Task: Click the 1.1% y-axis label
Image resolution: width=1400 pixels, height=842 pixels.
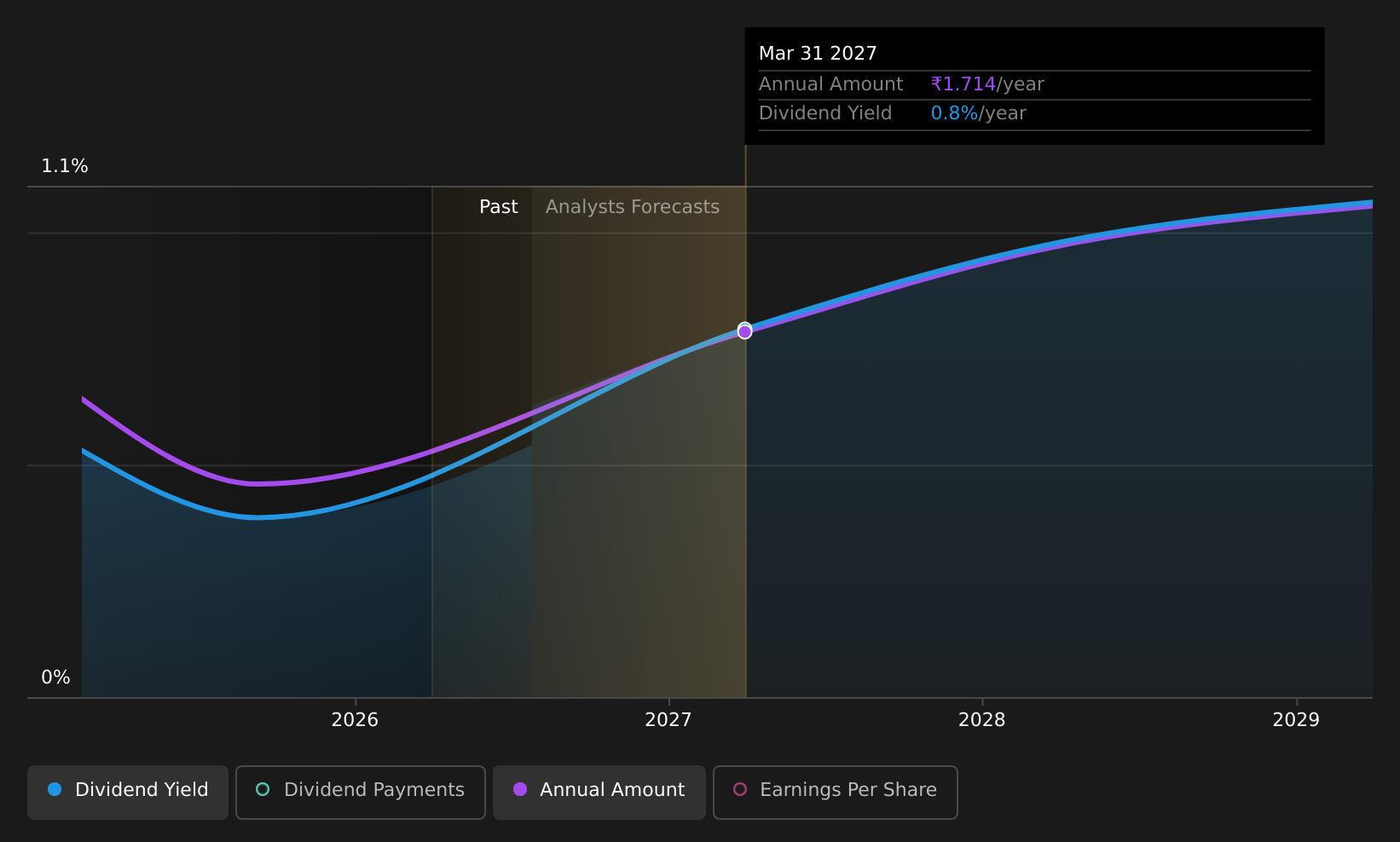Action: point(65,166)
